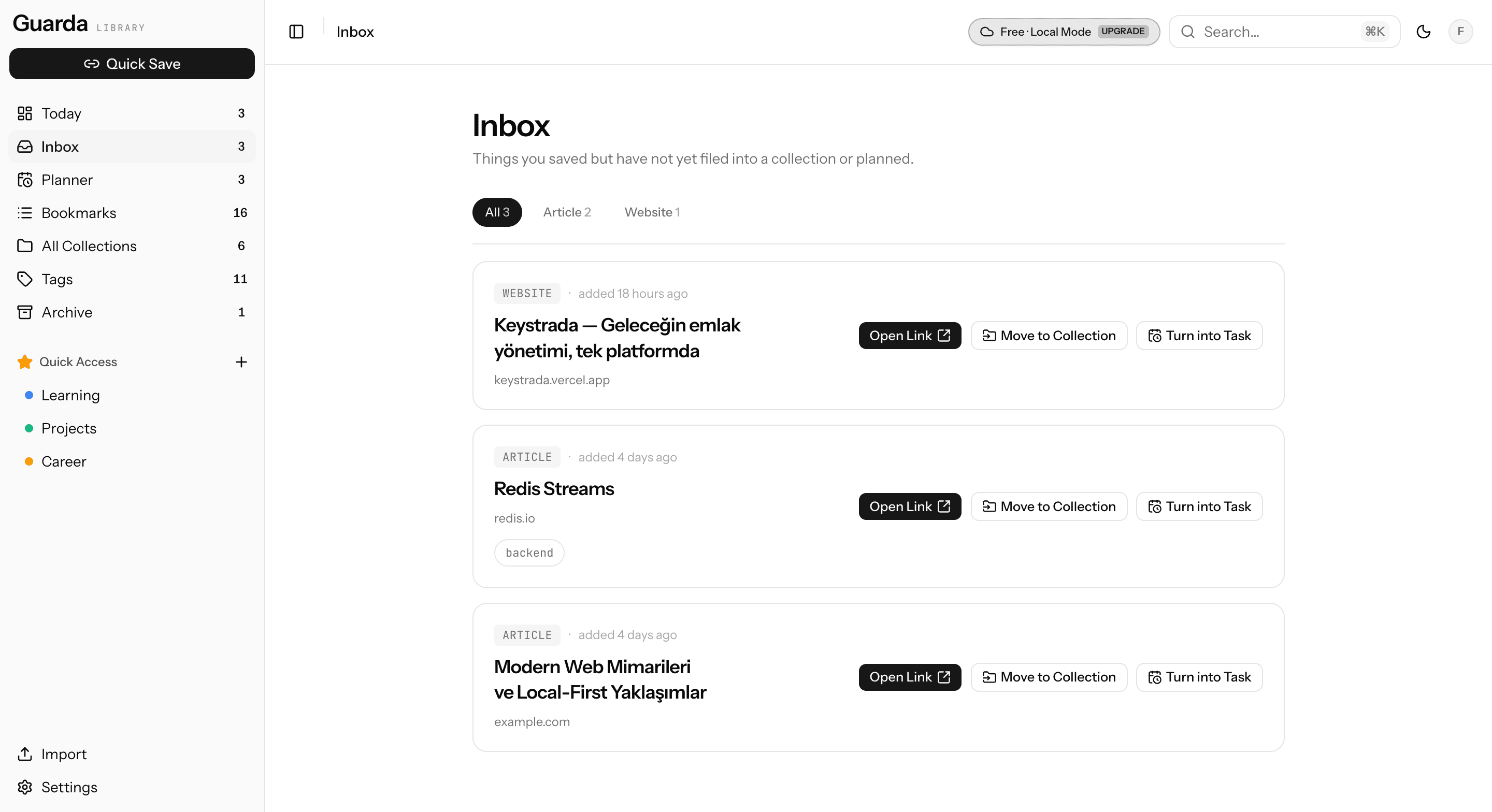Click the example.com domain text
Viewport: 1492px width, 812px height.
pyautogui.click(x=532, y=722)
